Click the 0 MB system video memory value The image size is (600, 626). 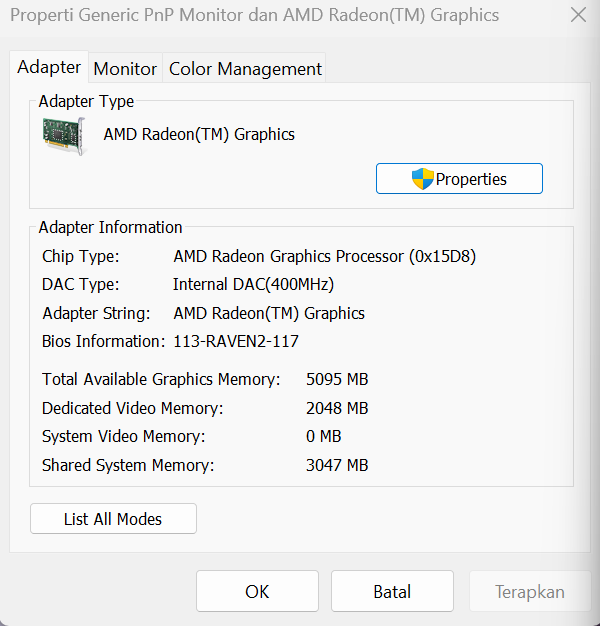click(x=323, y=436)
